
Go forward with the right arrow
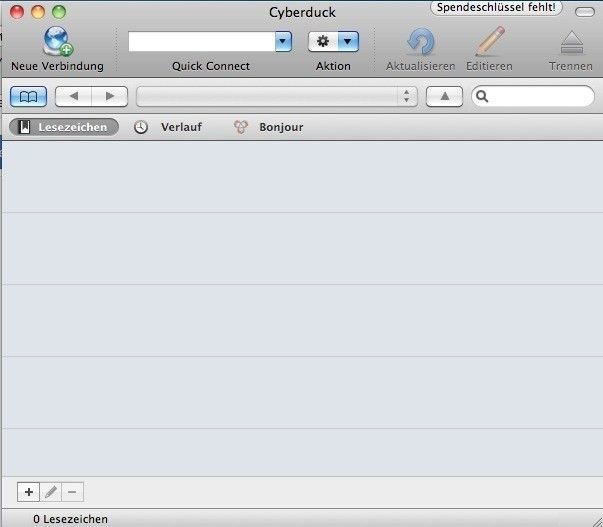[110, 96]
